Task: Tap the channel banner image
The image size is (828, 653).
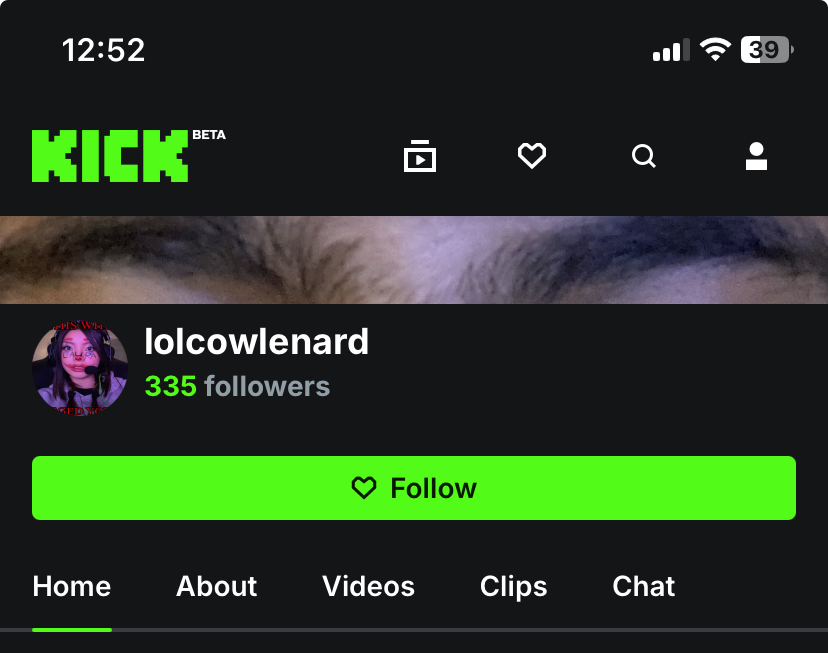Action: tap(414, 260)
